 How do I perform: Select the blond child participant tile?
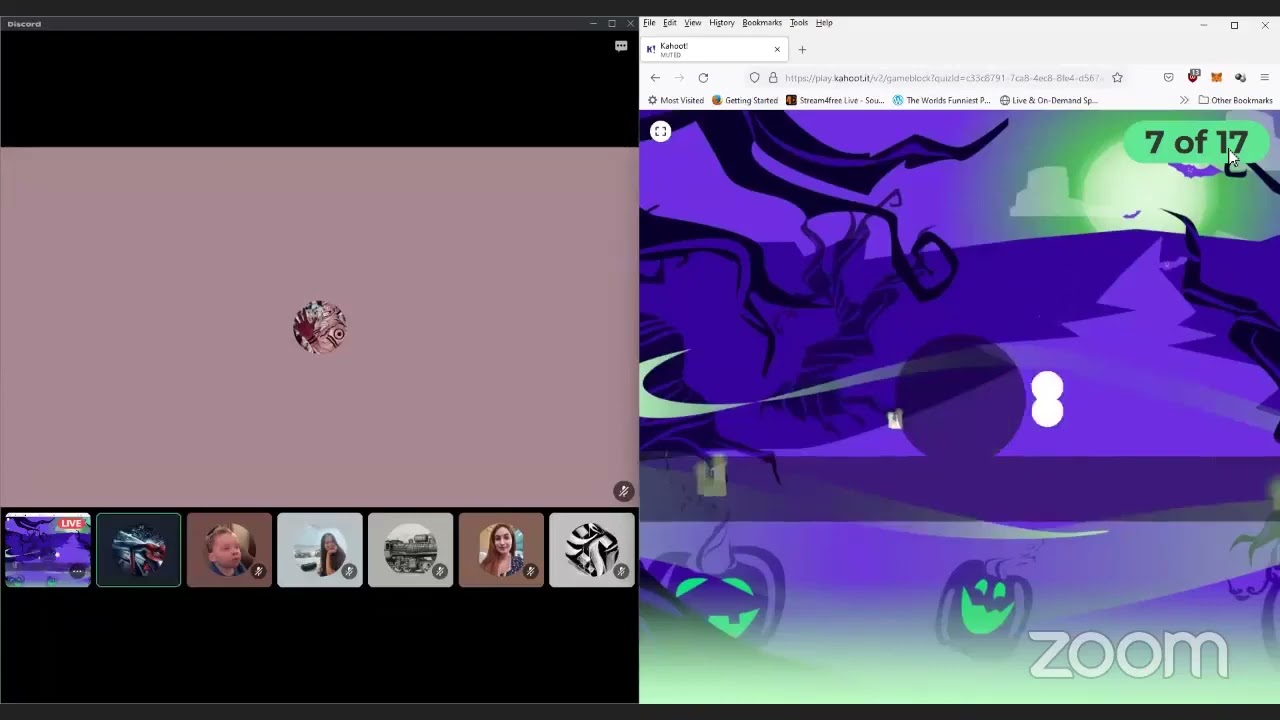coord(229,550)
